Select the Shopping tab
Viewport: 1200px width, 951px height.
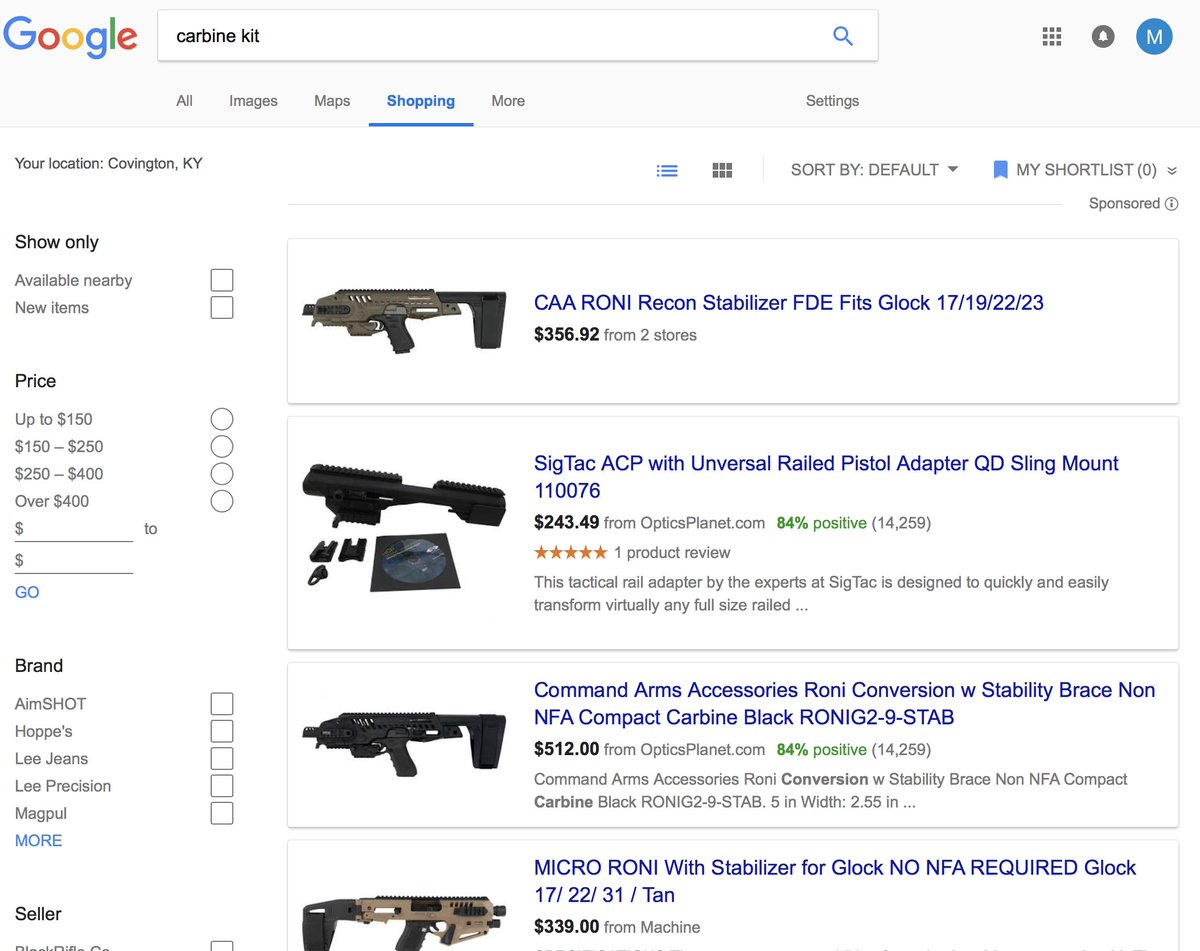point(421,101)
